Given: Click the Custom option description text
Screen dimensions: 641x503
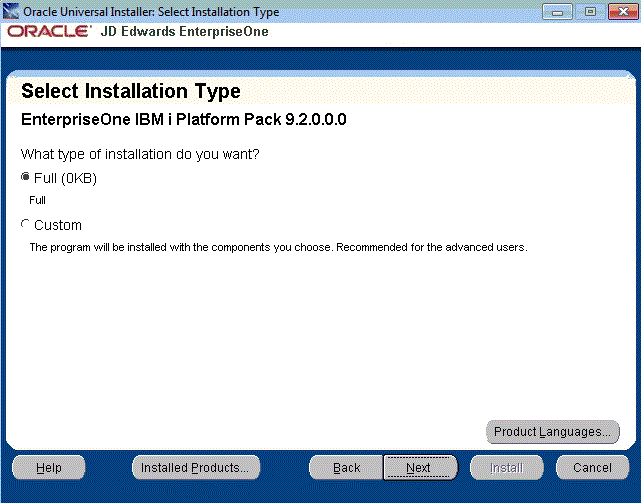Looking at the screenshot, I should [278, 247].
